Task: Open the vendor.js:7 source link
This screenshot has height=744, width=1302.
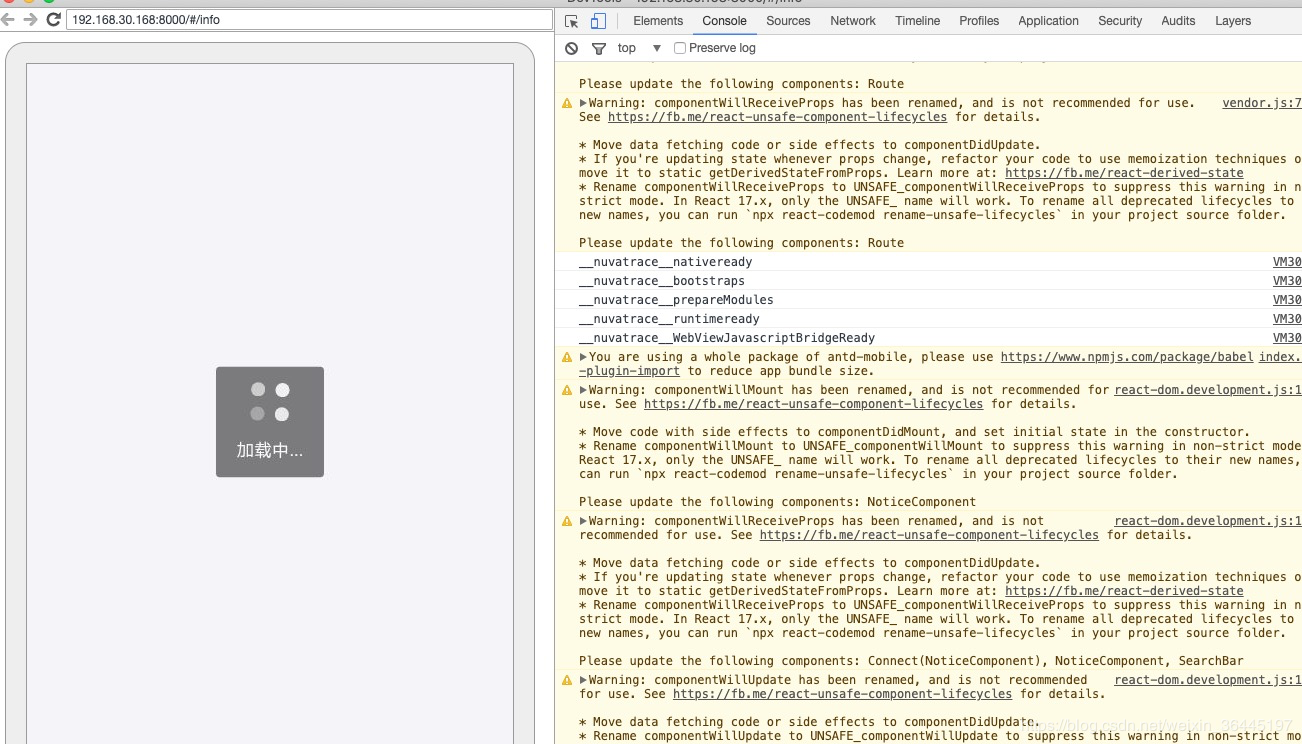Action: tap(1262, 103)
